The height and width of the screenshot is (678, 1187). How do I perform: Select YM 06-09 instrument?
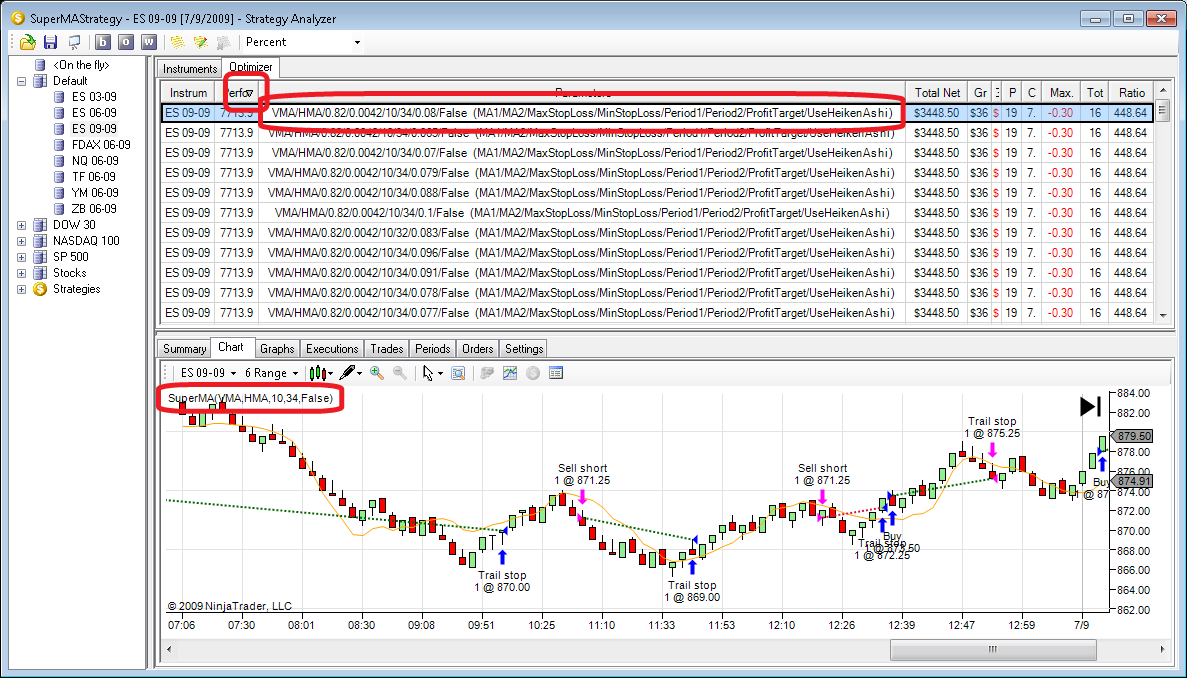click(95, 193)
